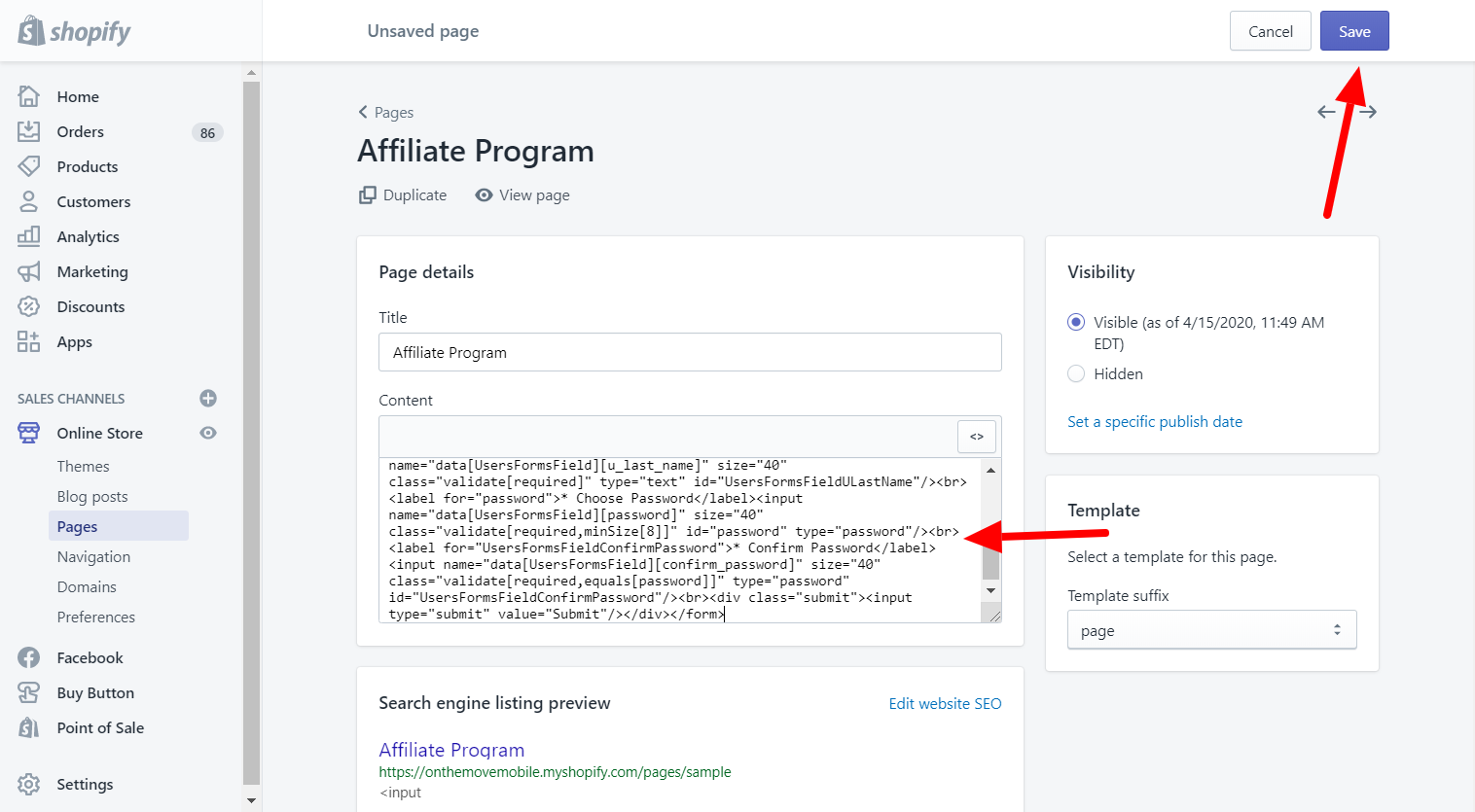This screenshot has width=1475, height=812.
Task: Open the Template suffix dropdown
Action: (x=1212, y=630)
